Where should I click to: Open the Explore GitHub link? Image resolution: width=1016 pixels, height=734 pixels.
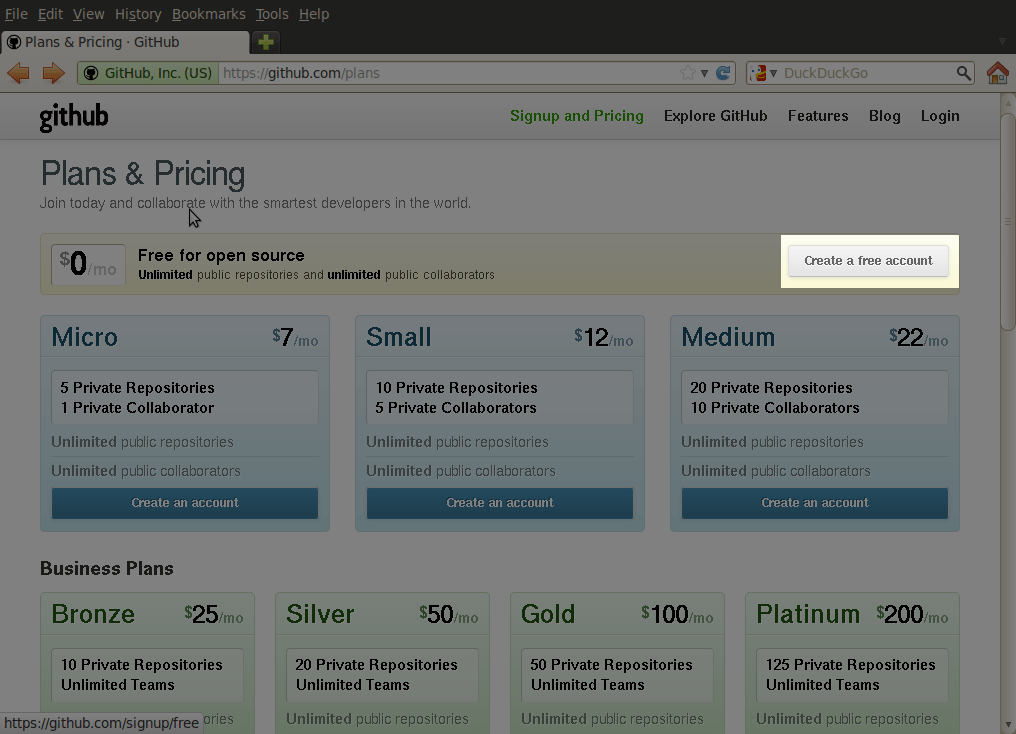tap(715, 116)
